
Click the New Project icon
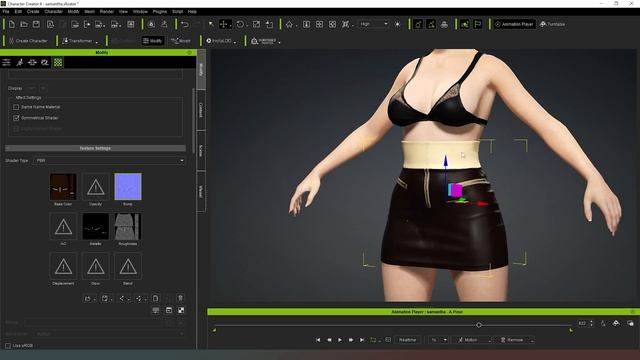click(11, 24)
